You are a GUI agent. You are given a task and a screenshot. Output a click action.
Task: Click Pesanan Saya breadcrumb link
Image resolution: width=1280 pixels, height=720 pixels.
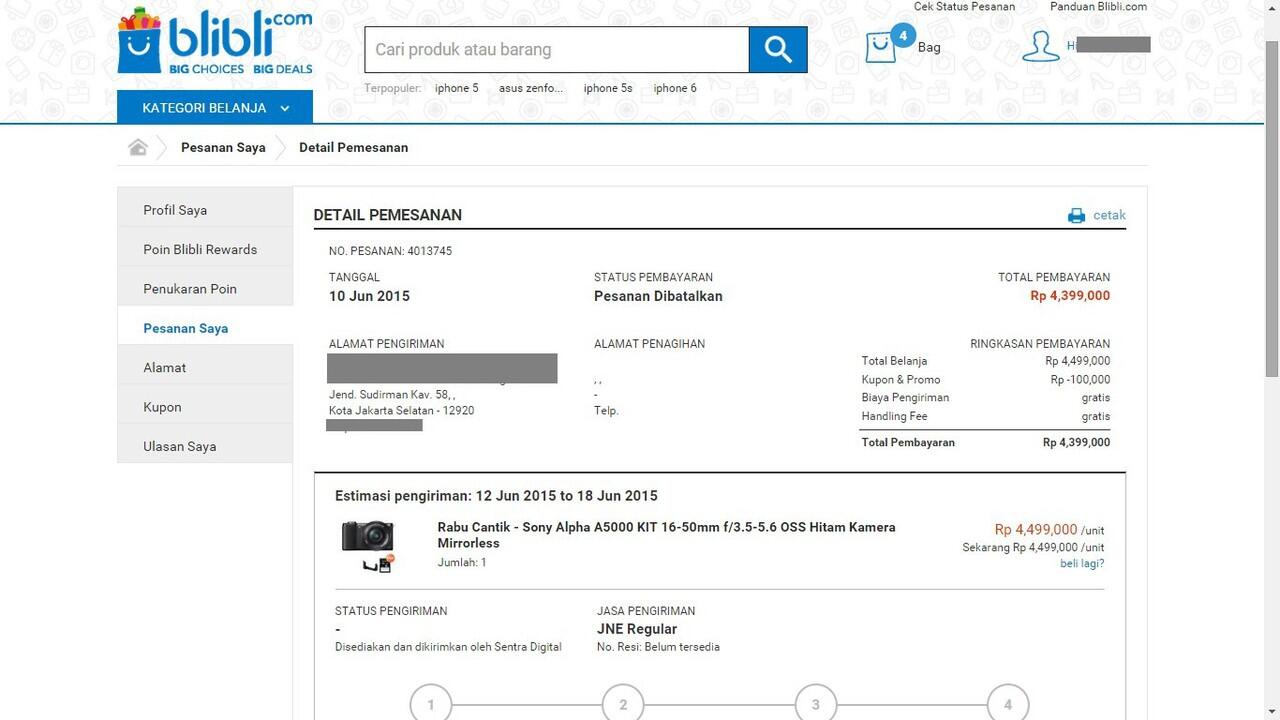click(x=223, y=147)
